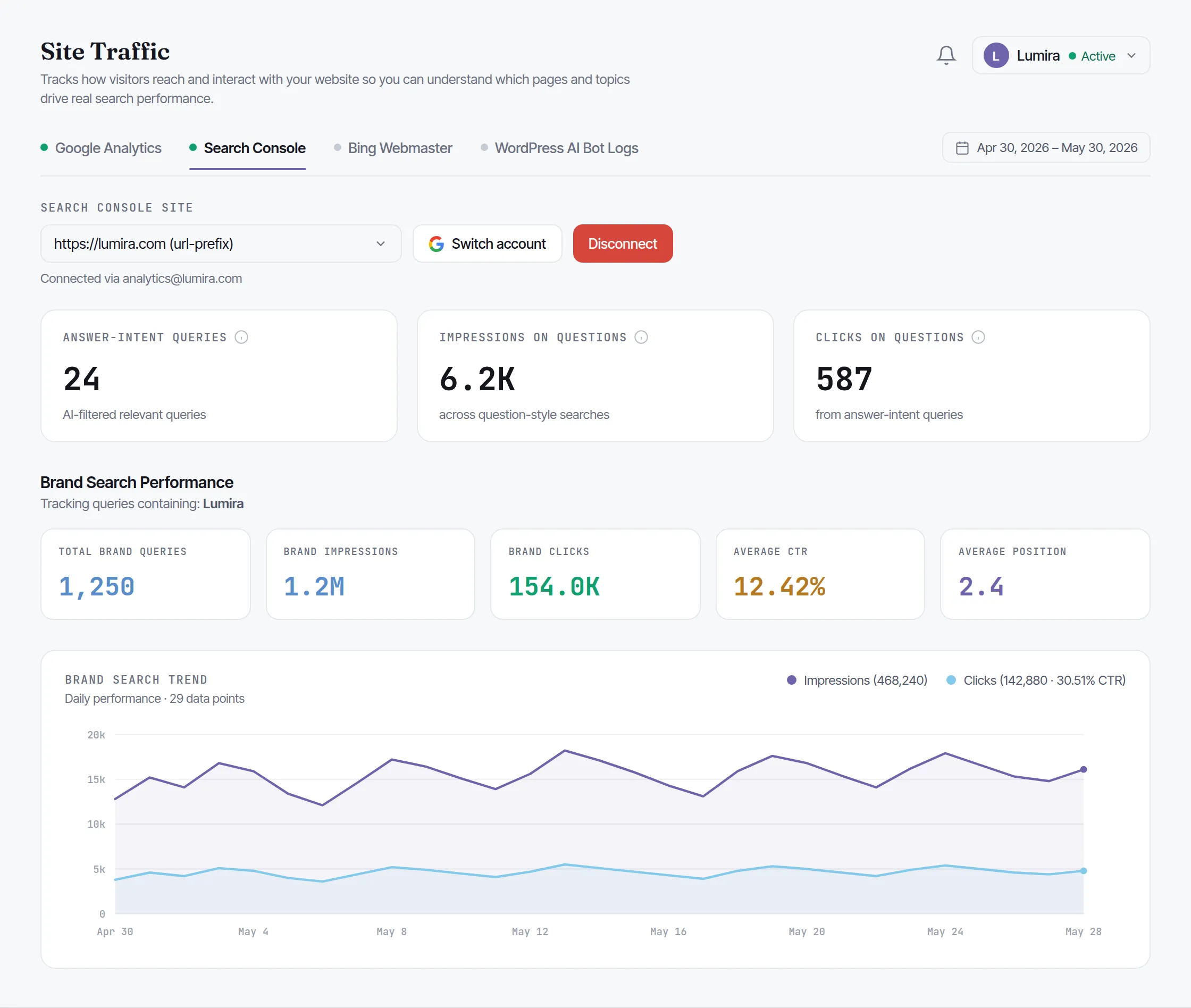Image resolution: width=1191 pixels, height=1008 pixels.
Task: Click the last Clicks data point
Action: pos(1084,871)
